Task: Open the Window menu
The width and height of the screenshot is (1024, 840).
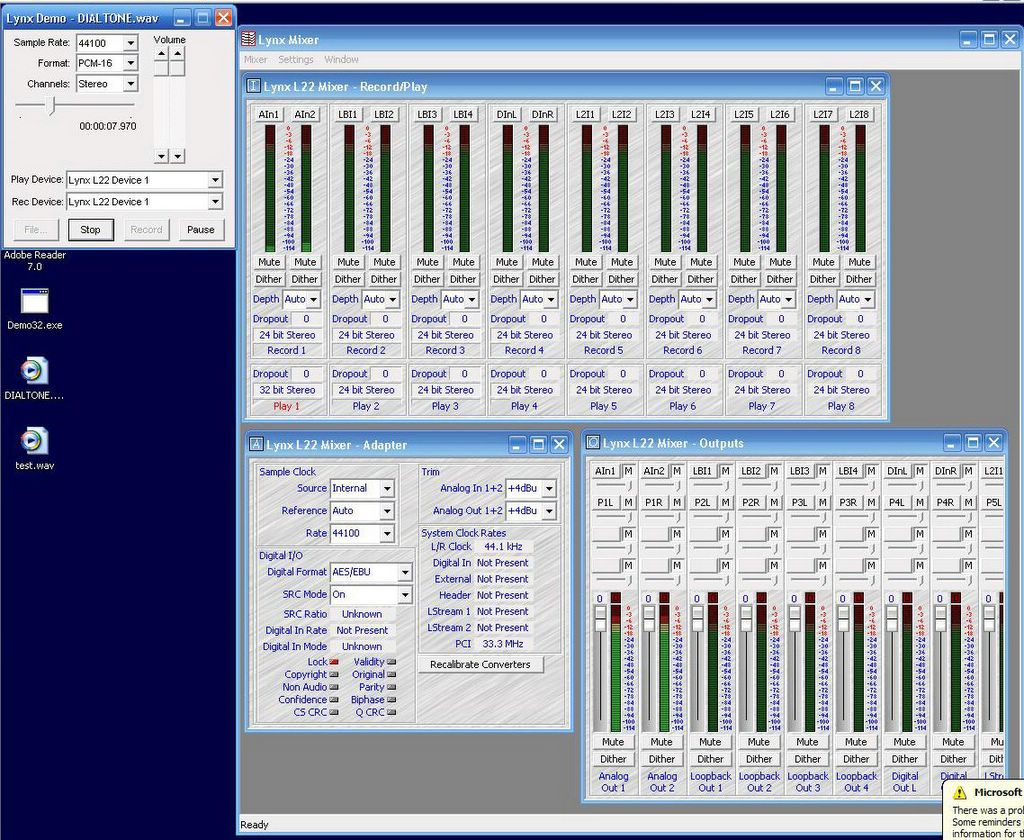Action: click(342, 59)
